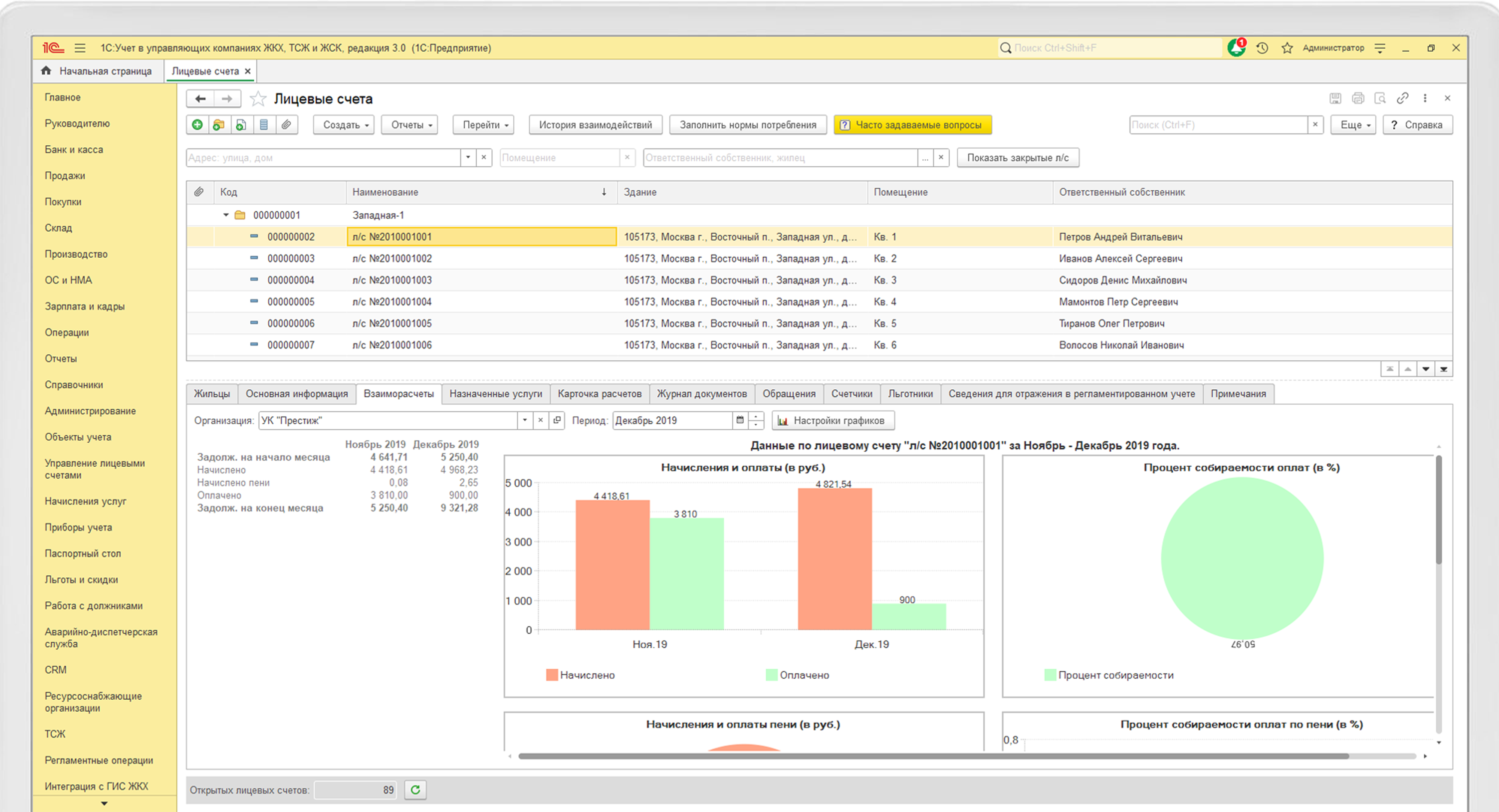The width and height of the screenshot is (1499, 812).
Task: Click Показать закрытые л/с button
Action: tap(1017, 158)
